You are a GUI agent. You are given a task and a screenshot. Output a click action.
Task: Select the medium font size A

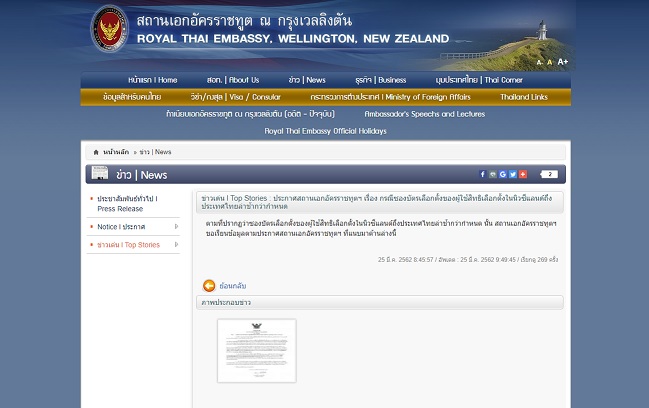point(549,62)
